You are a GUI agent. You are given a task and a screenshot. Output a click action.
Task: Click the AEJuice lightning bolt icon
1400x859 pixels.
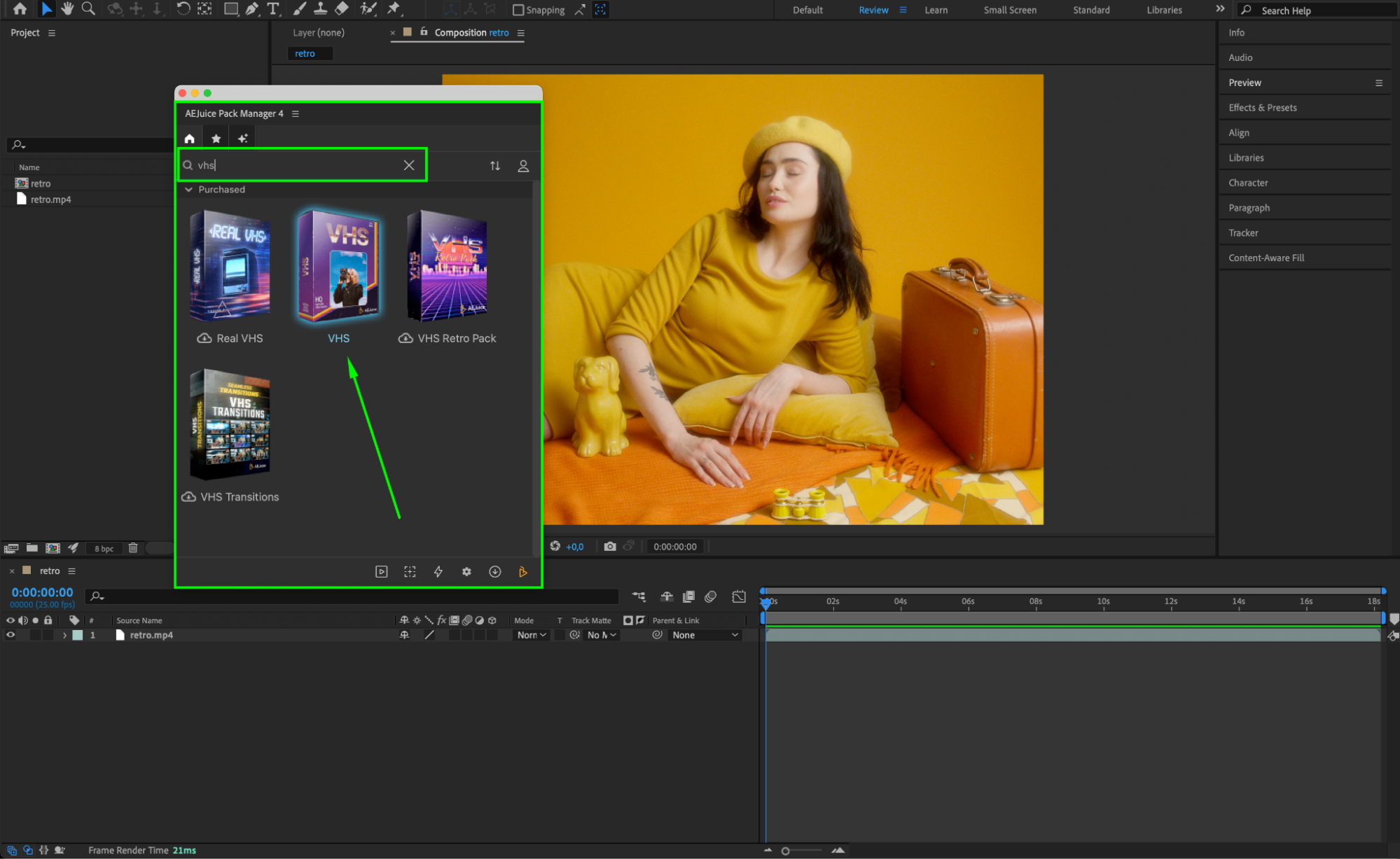tap(438, 572)
